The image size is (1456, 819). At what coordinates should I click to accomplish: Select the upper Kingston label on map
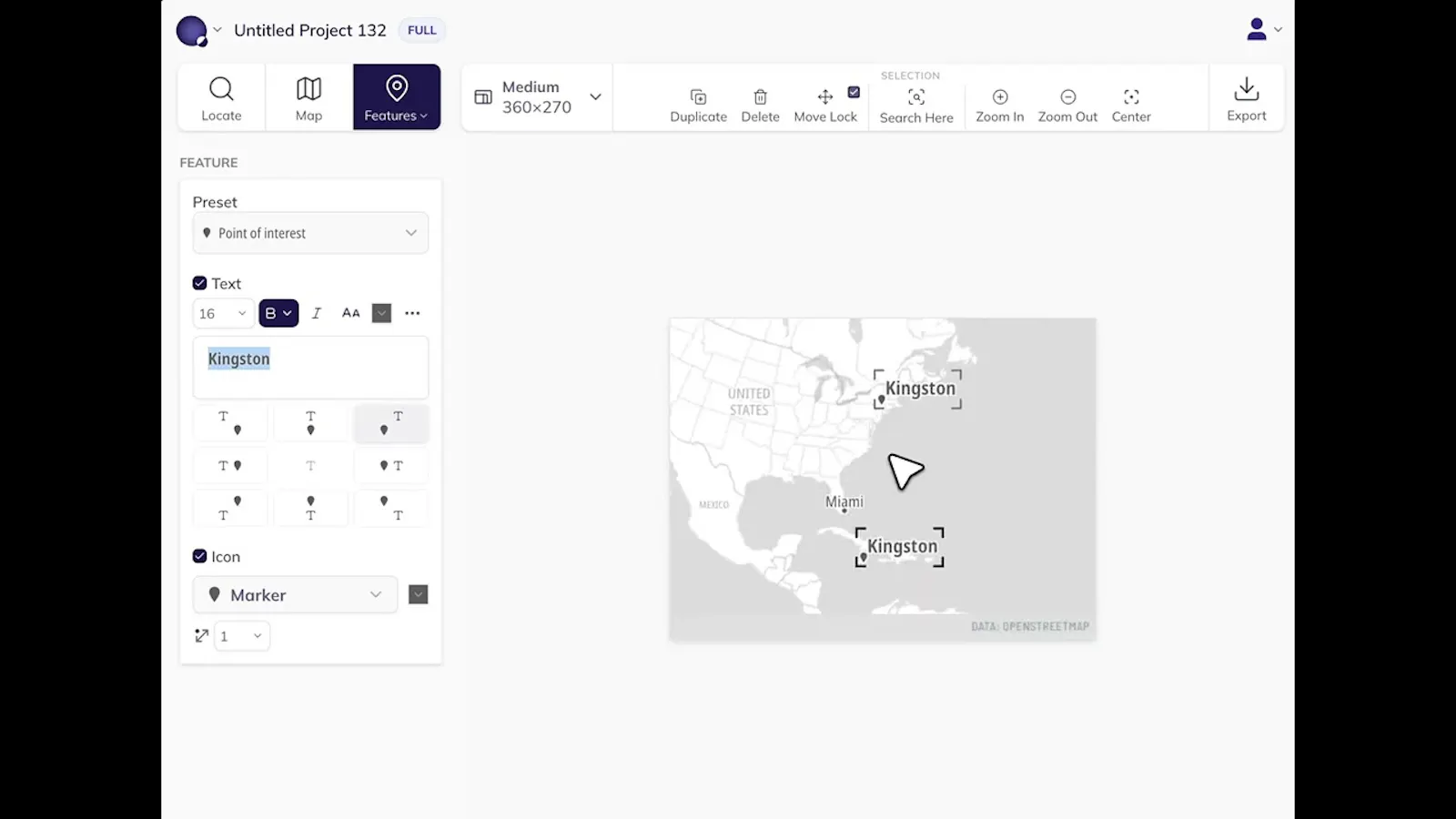coord(920,389)
